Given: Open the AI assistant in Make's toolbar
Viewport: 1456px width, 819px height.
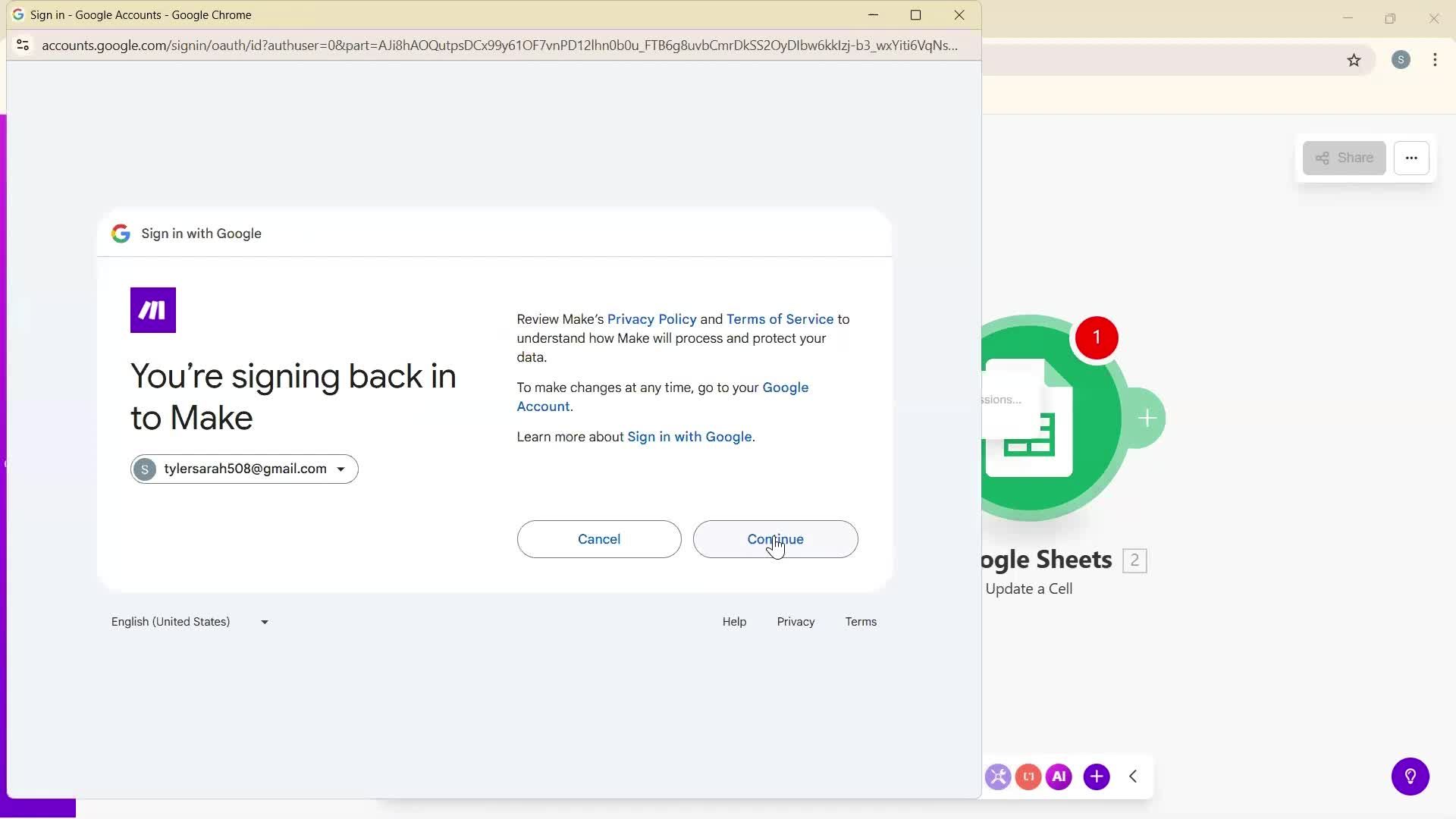Looking at the screenshot, I should coord(1059,777).
